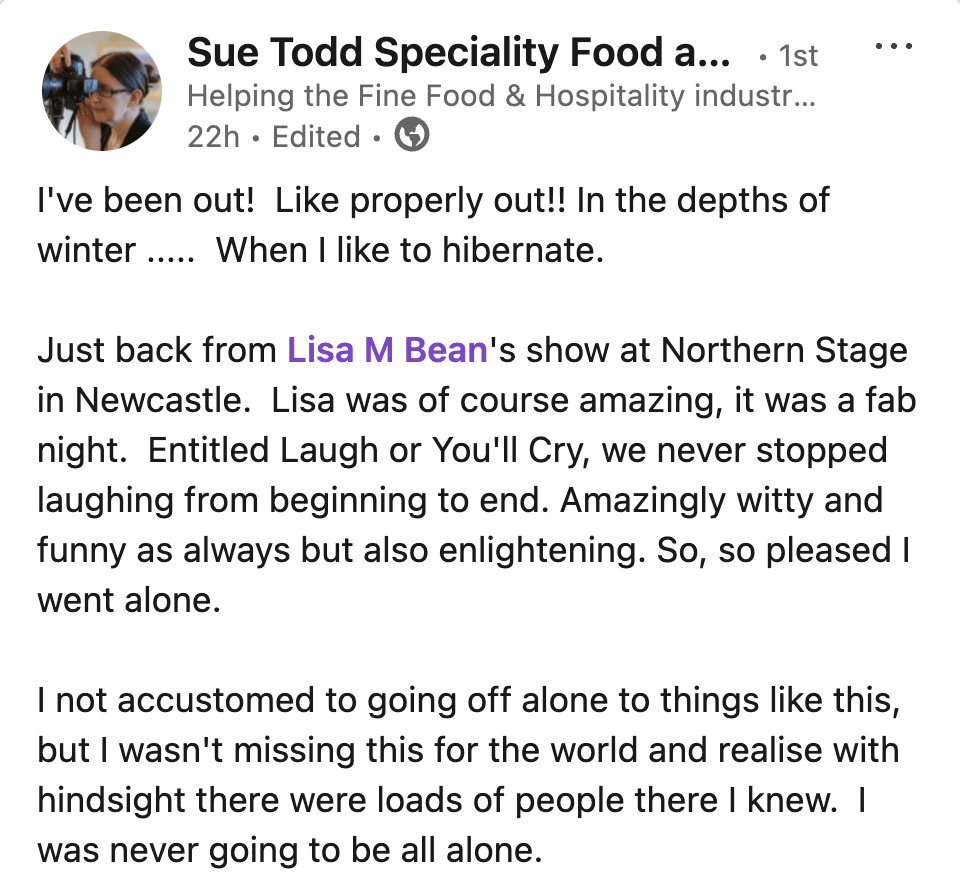Click the 1st connection degree badge
This screenshot has height=895, width=960.
coord(797,57)
